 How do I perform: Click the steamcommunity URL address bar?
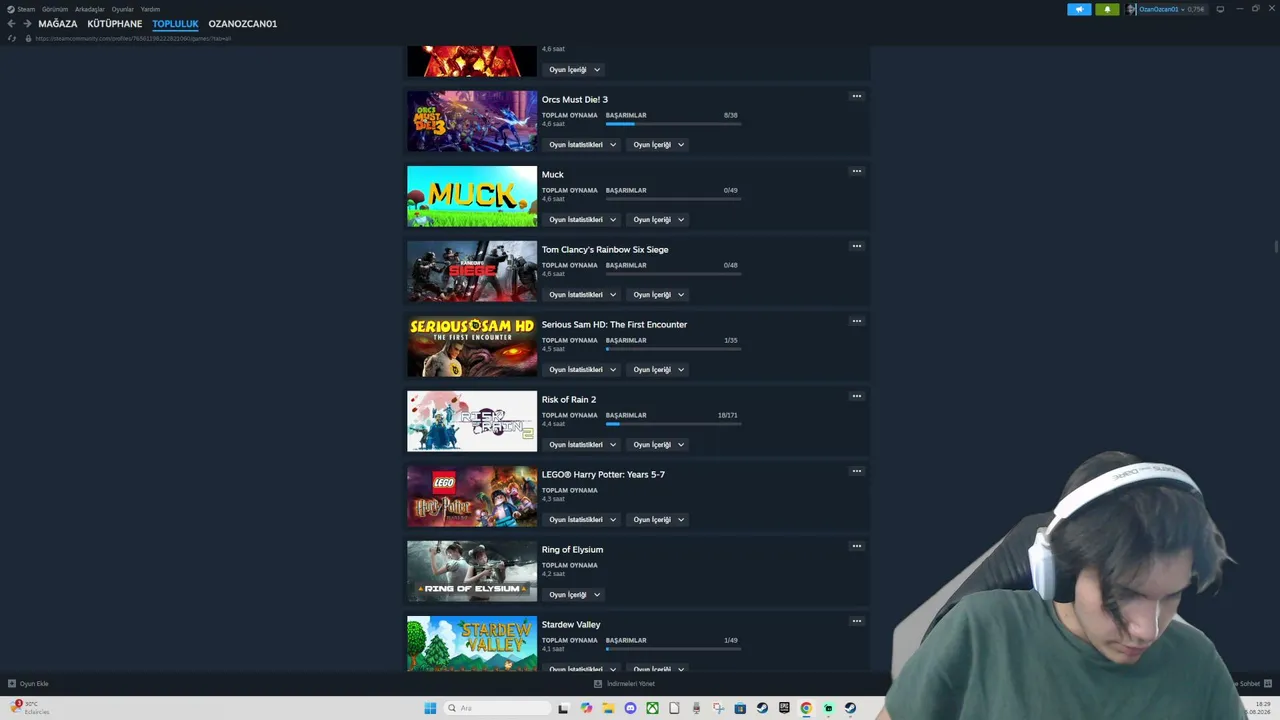[133, 38]
